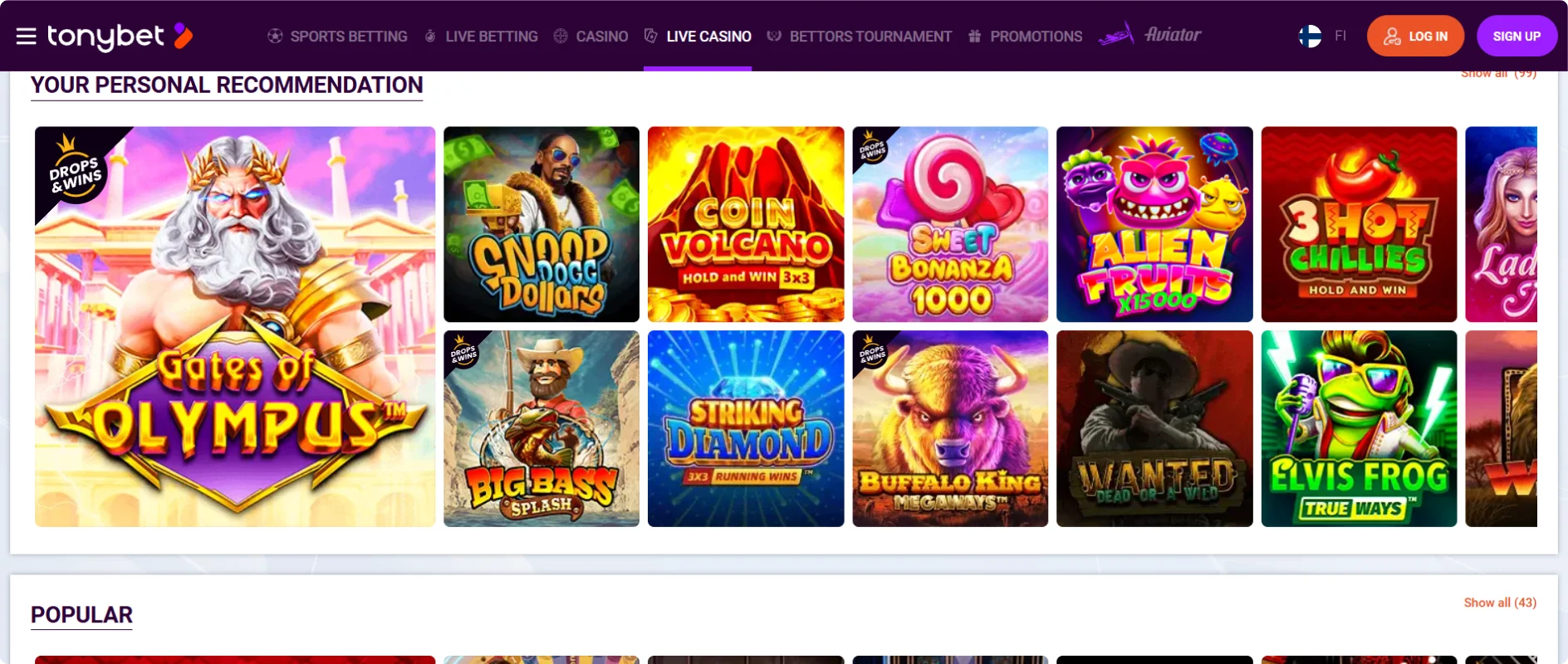Click the Promotions gift icon
The height and width of the screenshot is (664, 1568).
(975, 37)
